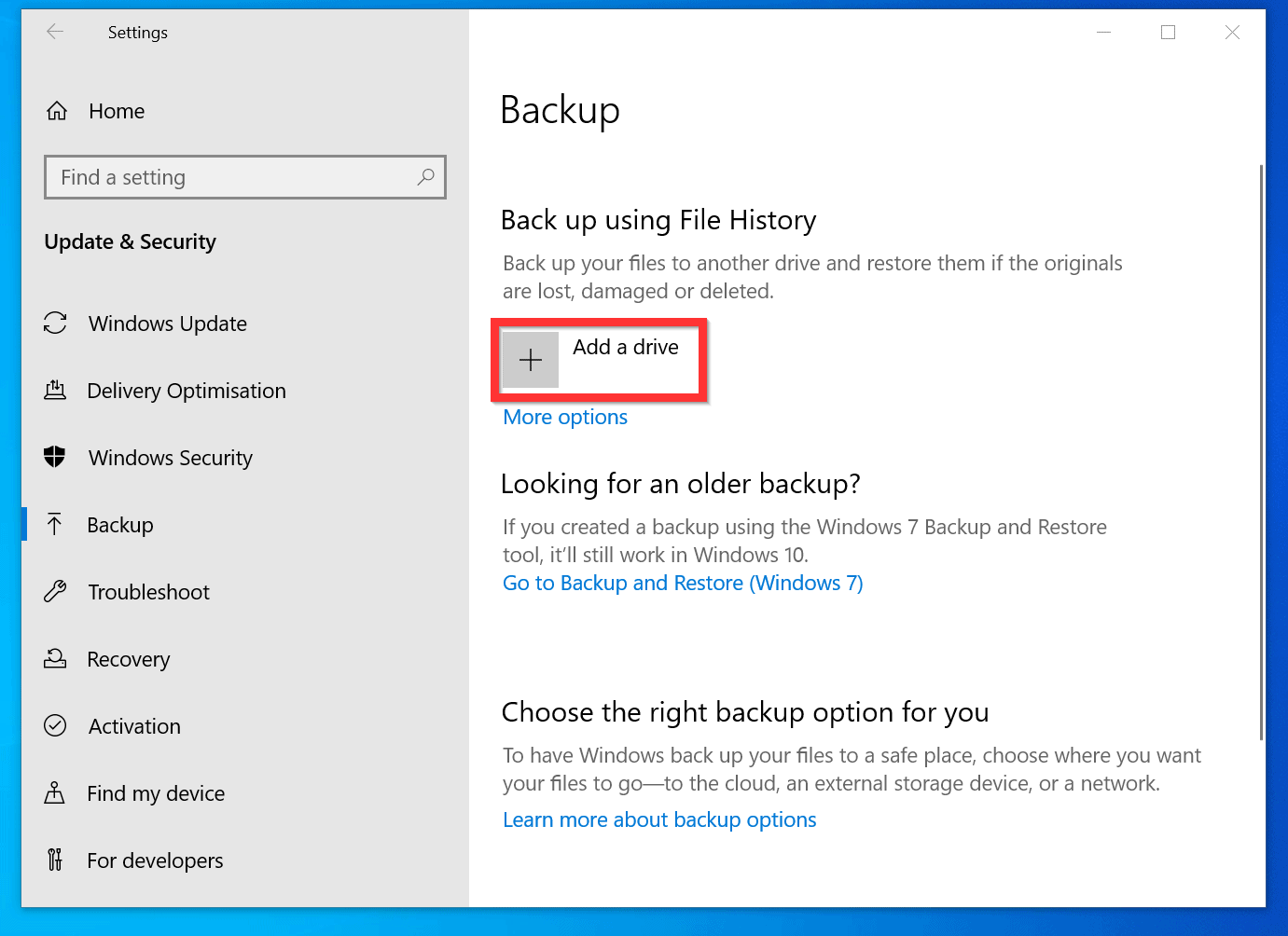Open Learn more about backup options
This screenshot has width=1288, height=936.
[x=659, y=819]
